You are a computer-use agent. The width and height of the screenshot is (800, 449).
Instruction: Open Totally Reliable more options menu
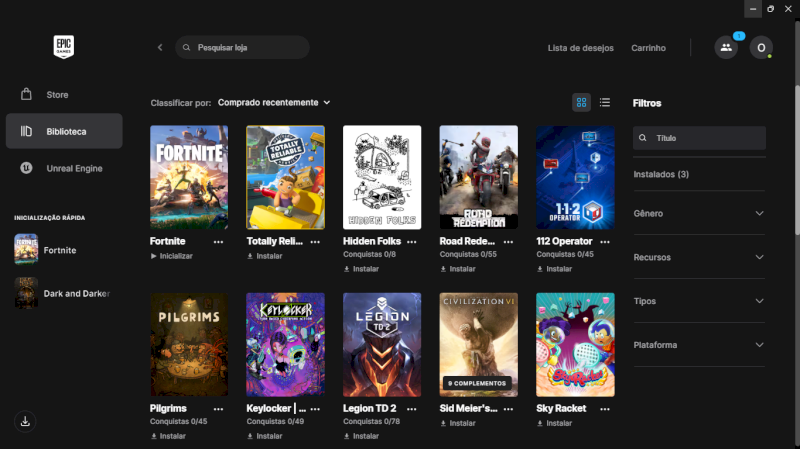pos(315,242)
